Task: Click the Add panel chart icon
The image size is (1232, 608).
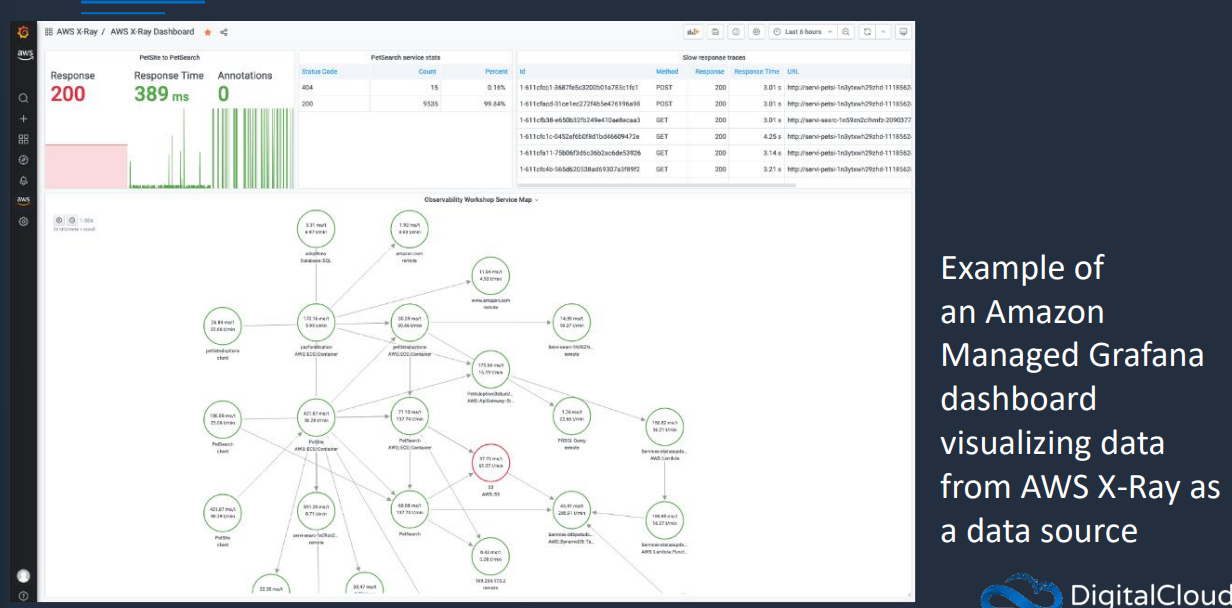Action: click(692, 32)
